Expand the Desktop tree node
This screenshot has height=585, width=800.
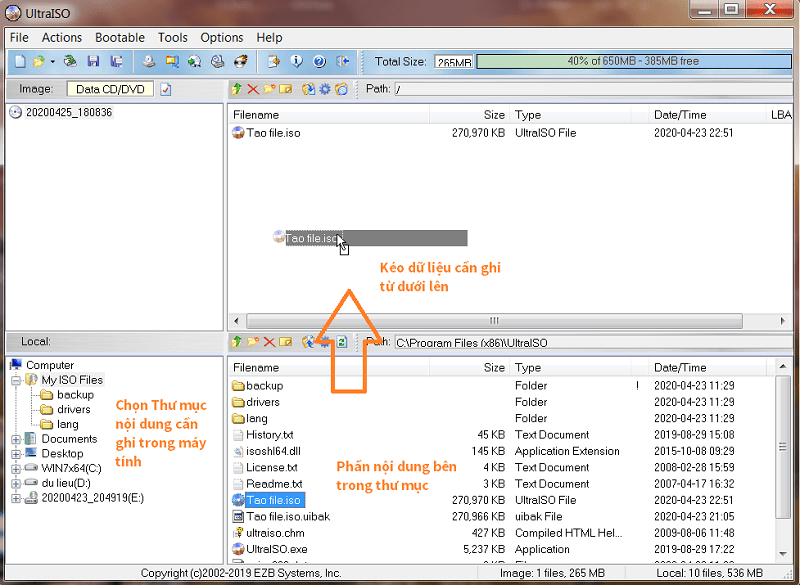[x=16, y=454]
